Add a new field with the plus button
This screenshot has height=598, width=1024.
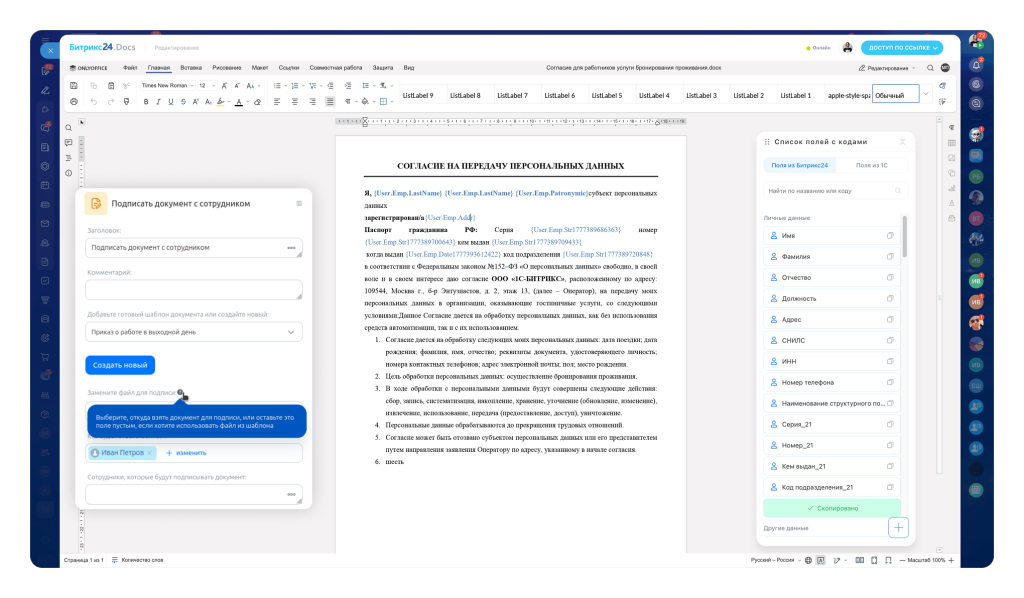tap(898, 527)
